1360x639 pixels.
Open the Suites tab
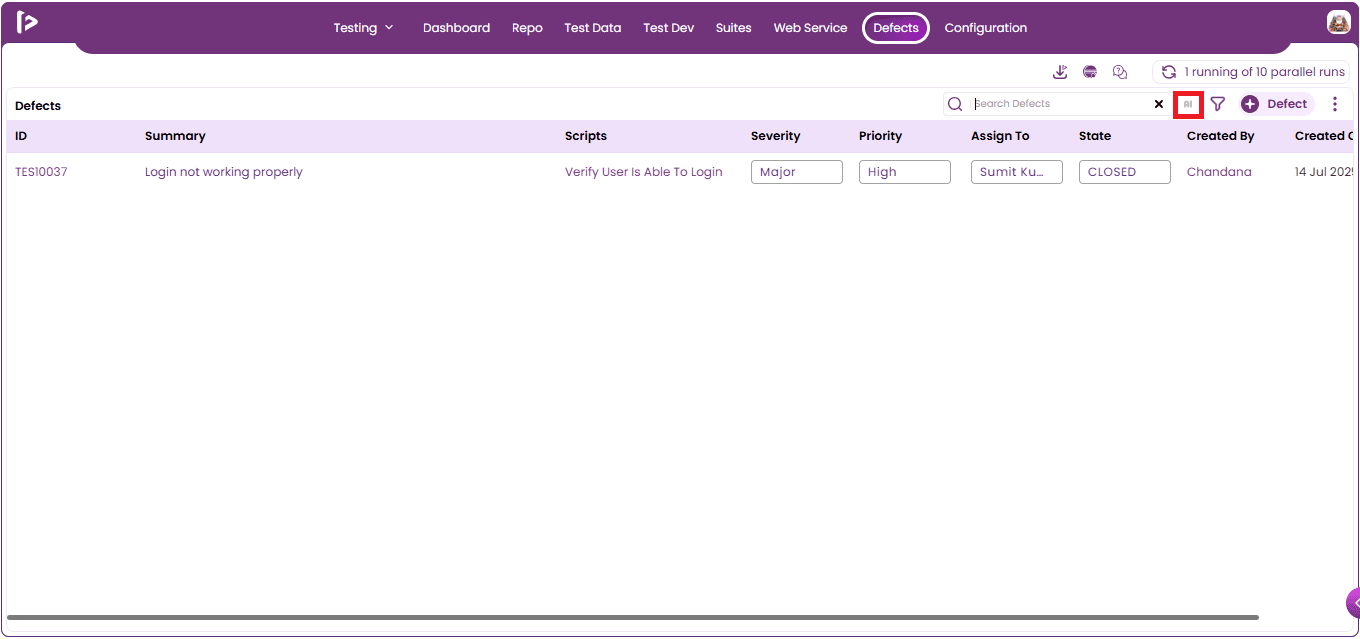coord(733,28)
